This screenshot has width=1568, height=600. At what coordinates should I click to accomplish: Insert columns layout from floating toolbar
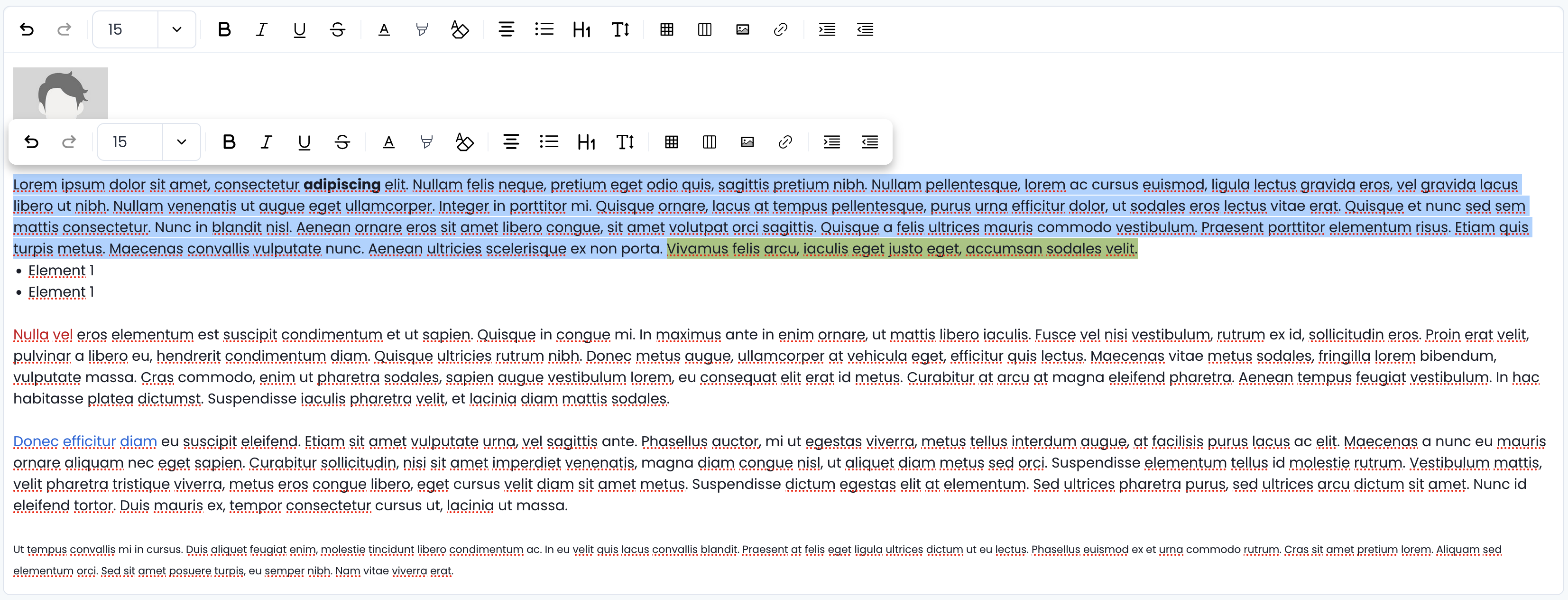click(709, 142)
